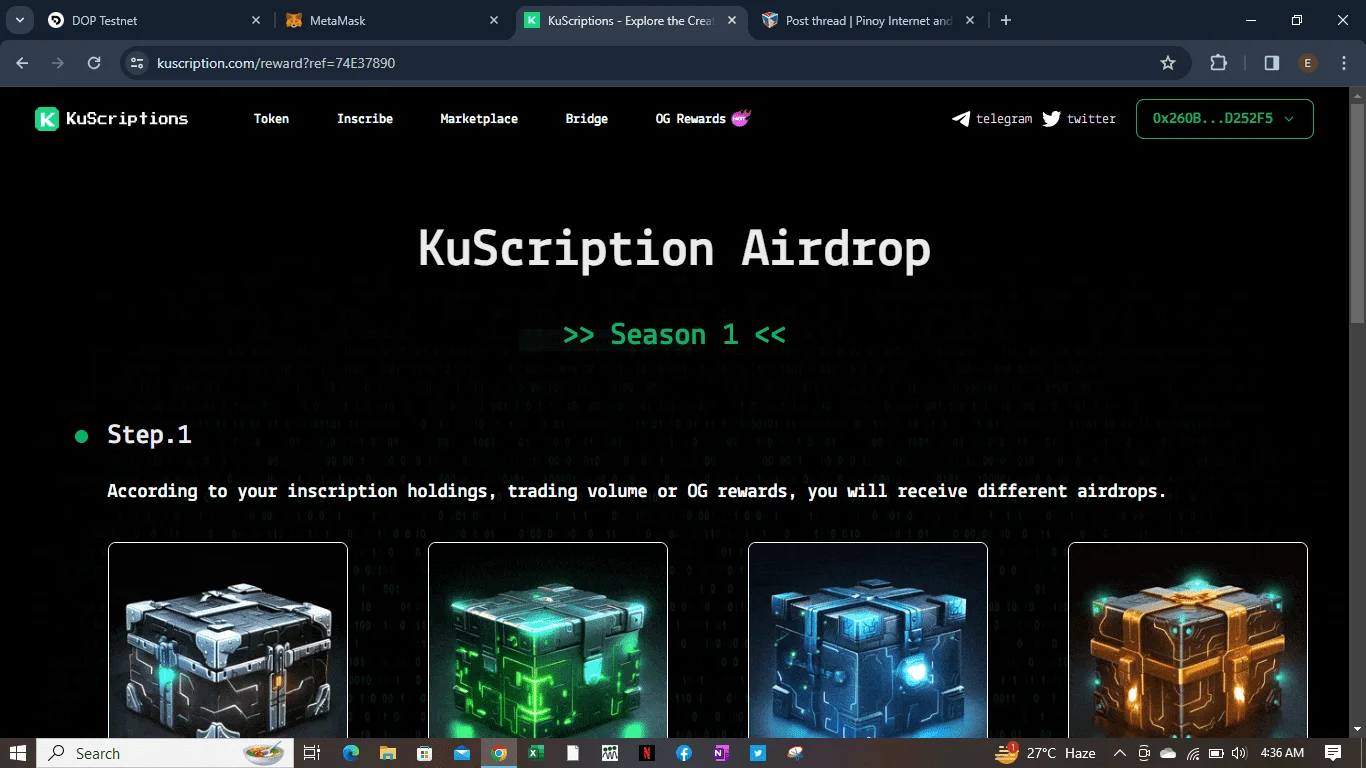Open the tab search dropdown arrow

[19, 20]
